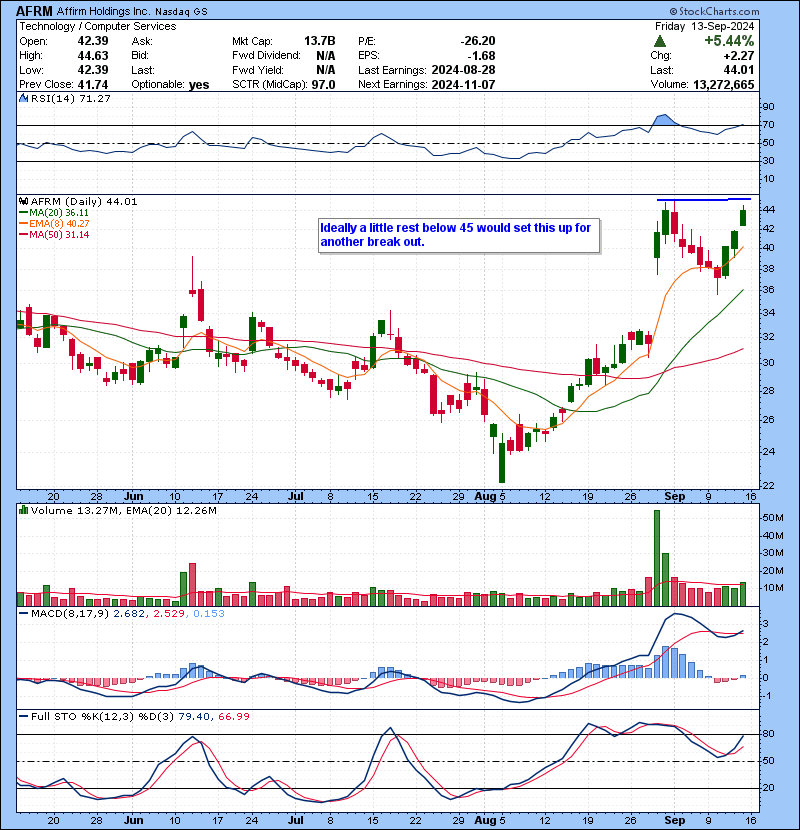Click the Mkt Cap 13.7B value
The height and width of the screenshot is (830, 800).
(319, 41)
